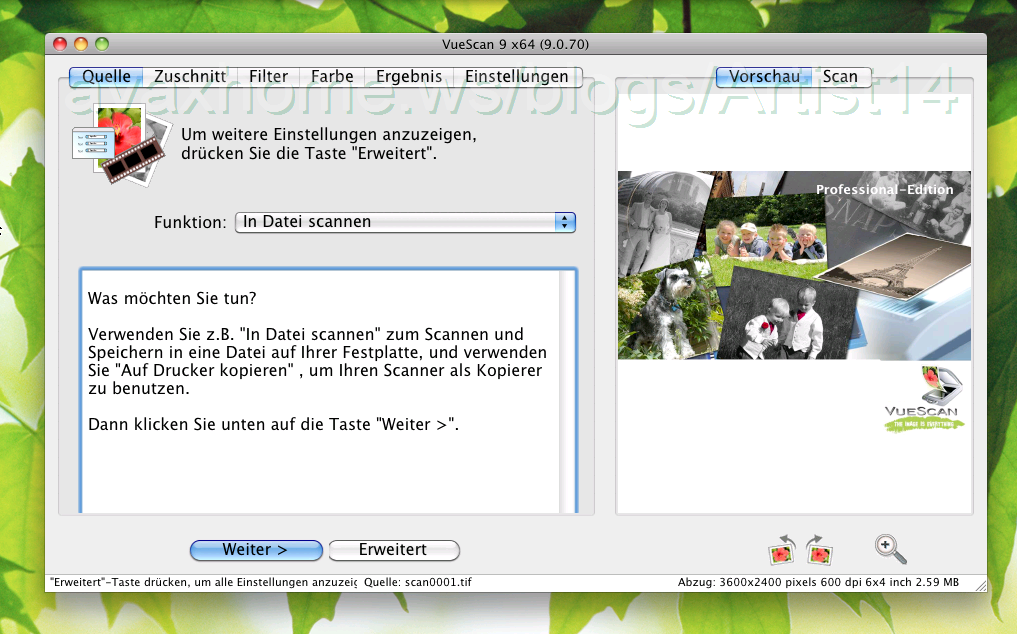The image size is (1017, 634).
Task: Click the window resize grip corner
Action: [x=980, y=585]
